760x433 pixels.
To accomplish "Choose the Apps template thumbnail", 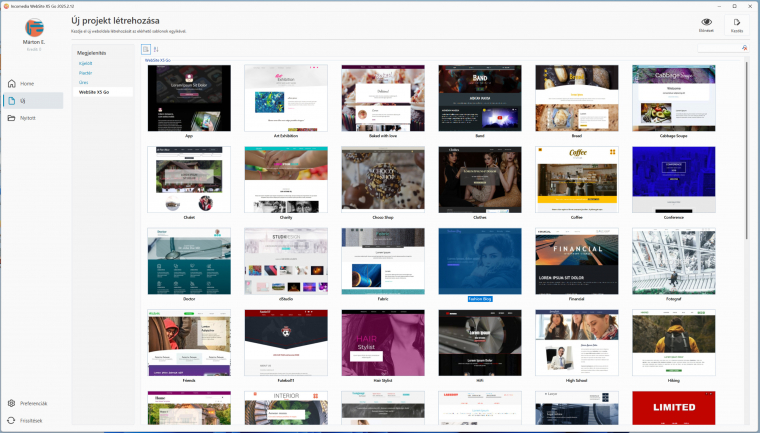I will [x=189, y=98].
